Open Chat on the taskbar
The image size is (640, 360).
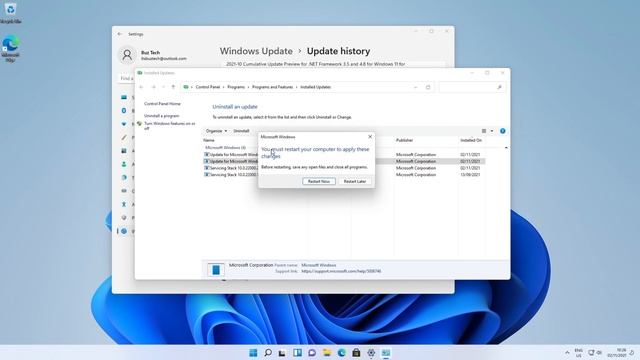pyautogui.click(x=312, y=353)
